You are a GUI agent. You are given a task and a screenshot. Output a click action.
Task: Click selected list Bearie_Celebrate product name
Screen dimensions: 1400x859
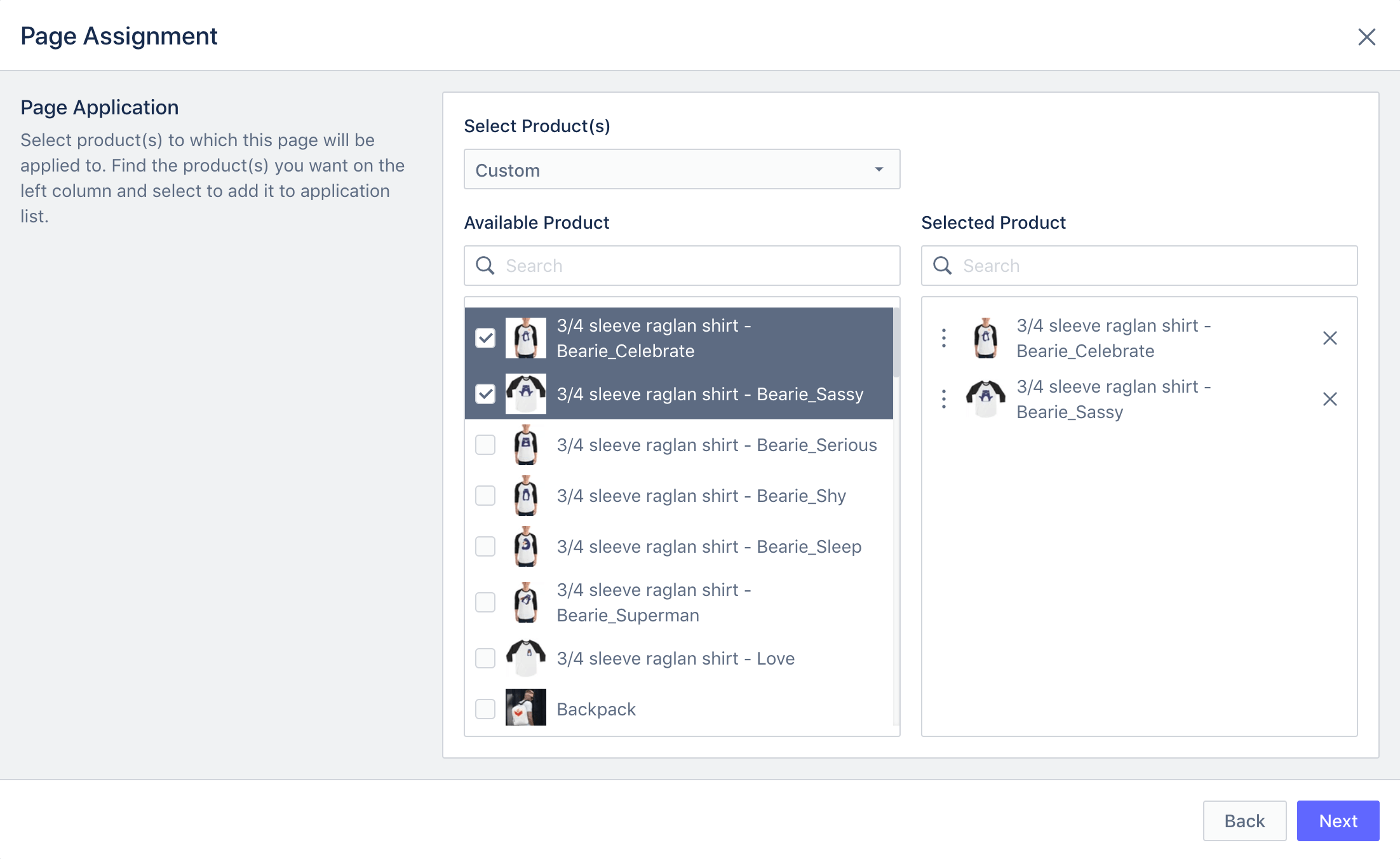(1114, 338)
